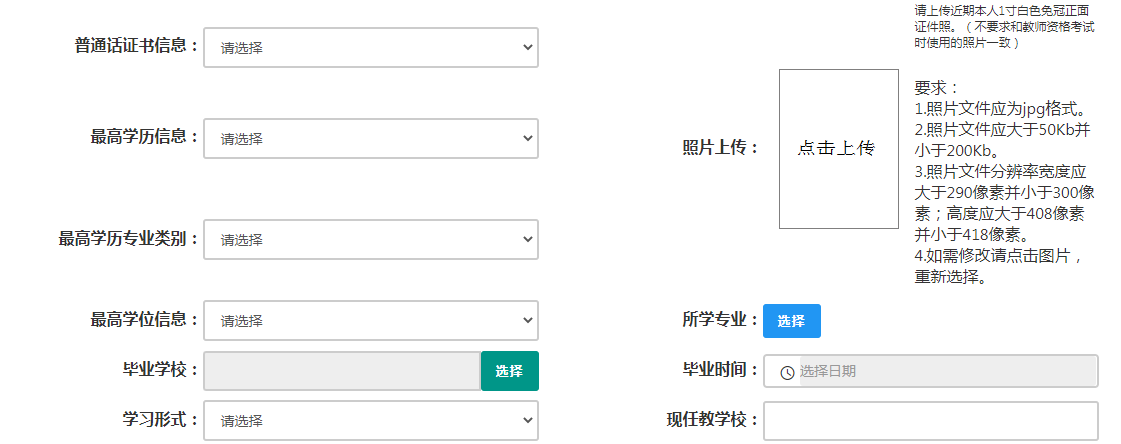Open the 最高学历信息 请选择 select box
Screen dimensions: 1121x444
[x=371, y=139]
